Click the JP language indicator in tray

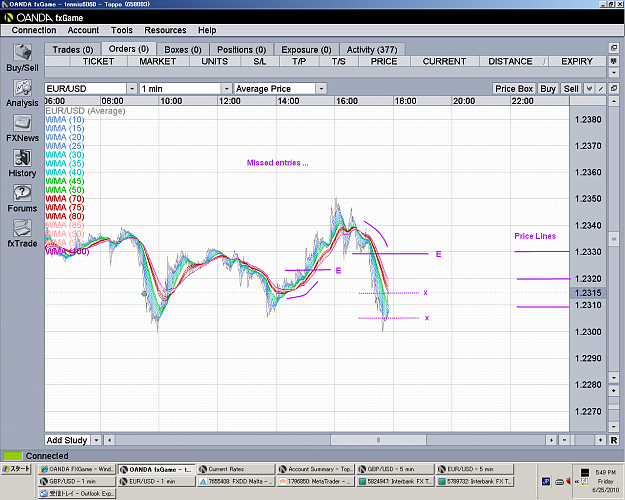tap(546, 482)
